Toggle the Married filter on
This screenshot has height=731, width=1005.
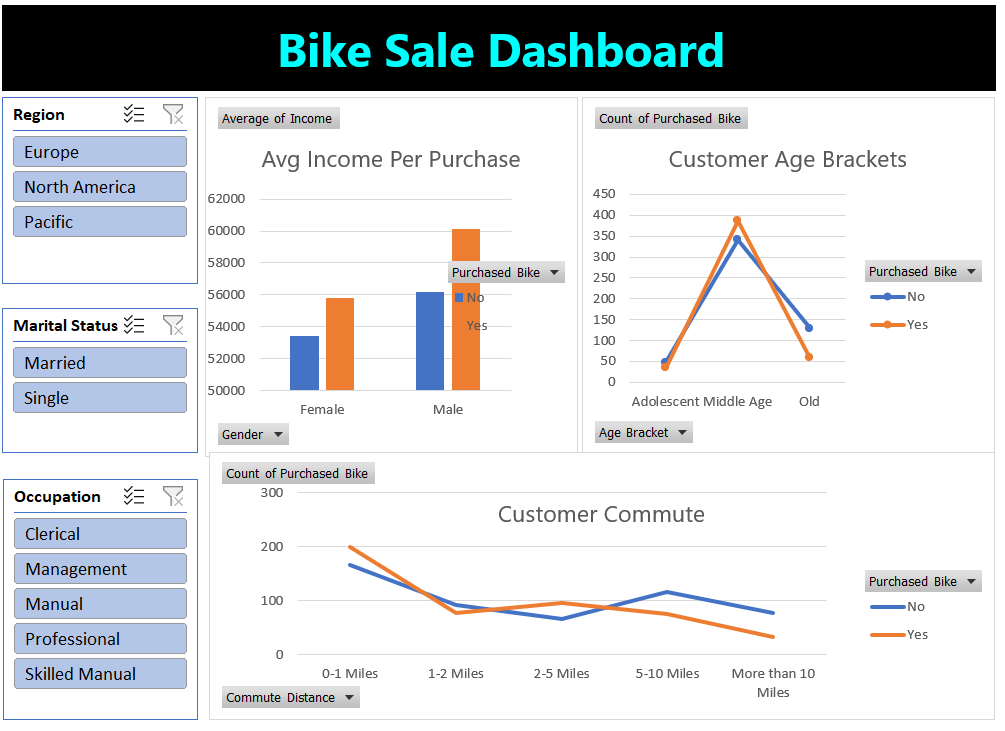click(99, 362)
